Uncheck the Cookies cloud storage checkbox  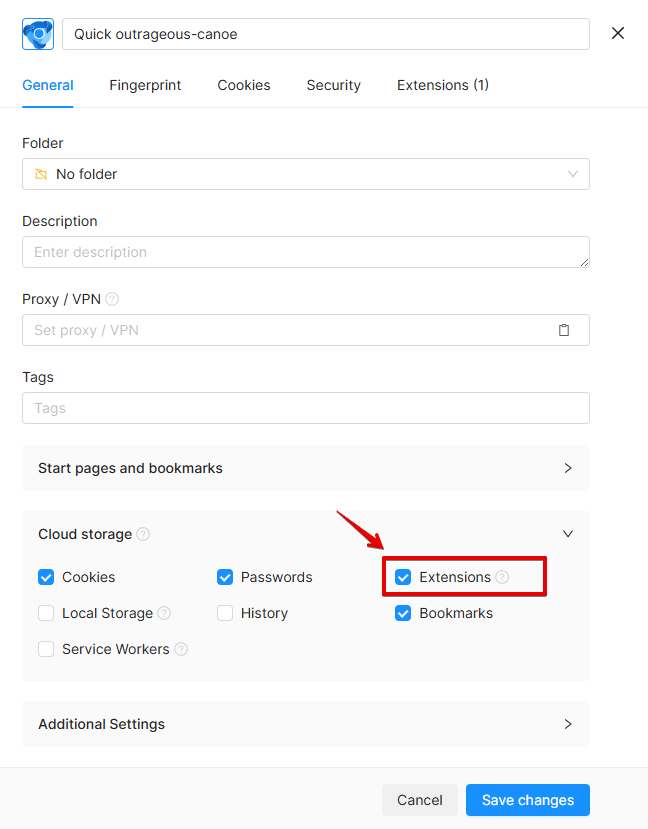click(x=46, y=577)
